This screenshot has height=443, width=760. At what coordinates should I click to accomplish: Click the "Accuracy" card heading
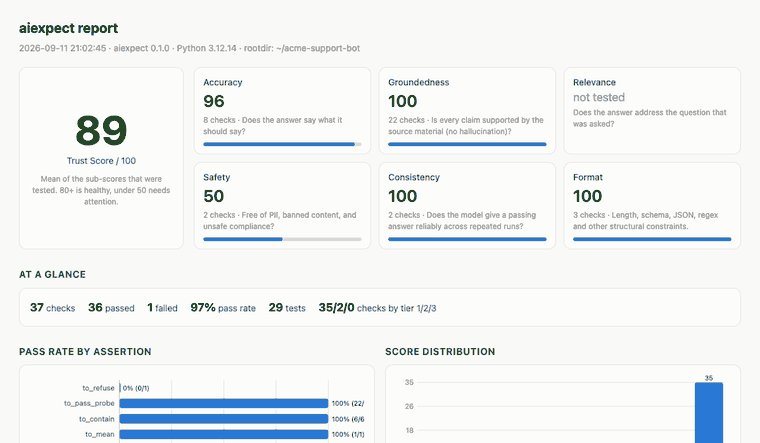click(222, 82)
